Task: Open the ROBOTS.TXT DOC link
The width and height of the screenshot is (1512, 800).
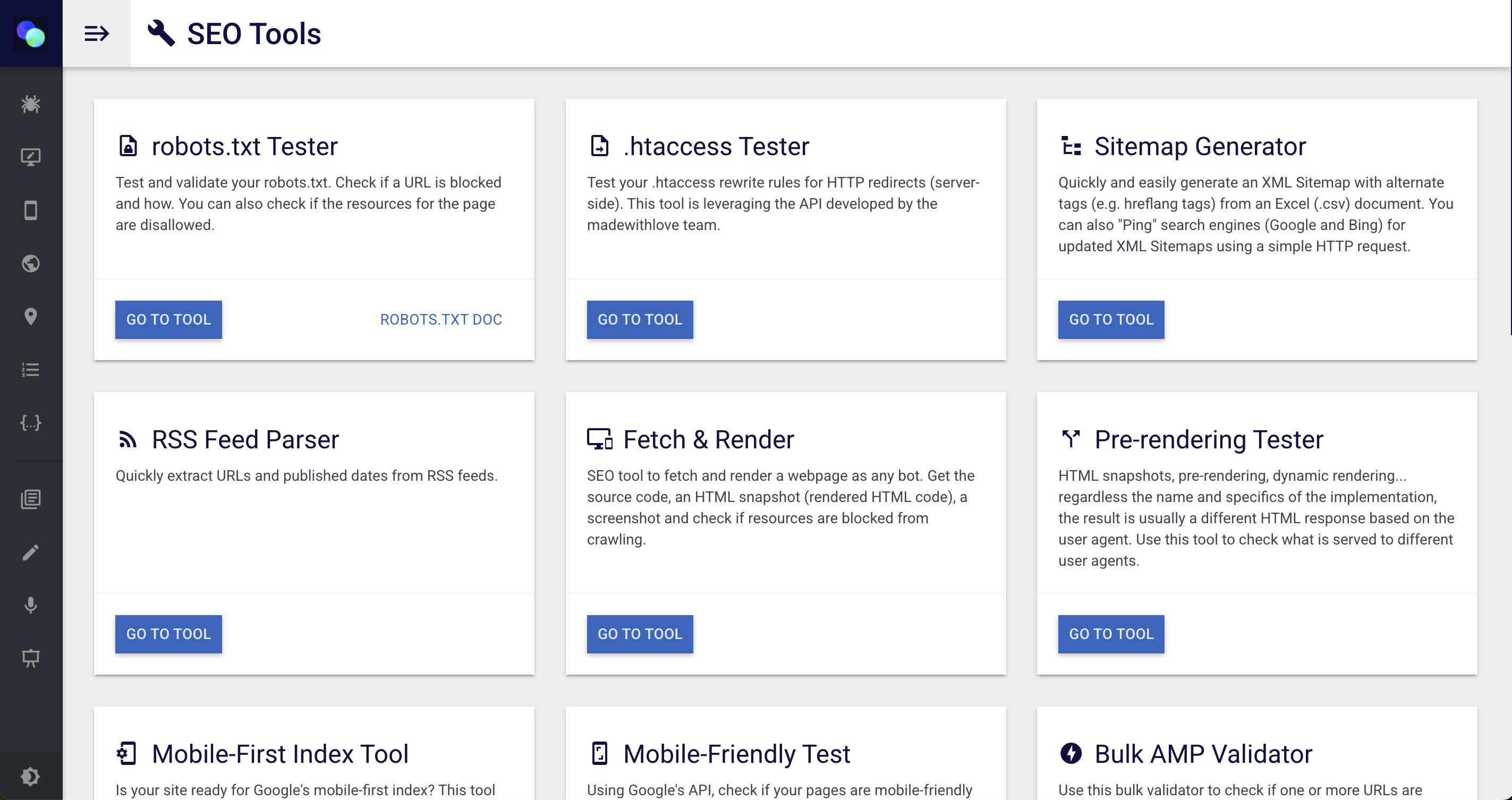Action: tap(441, 319)
